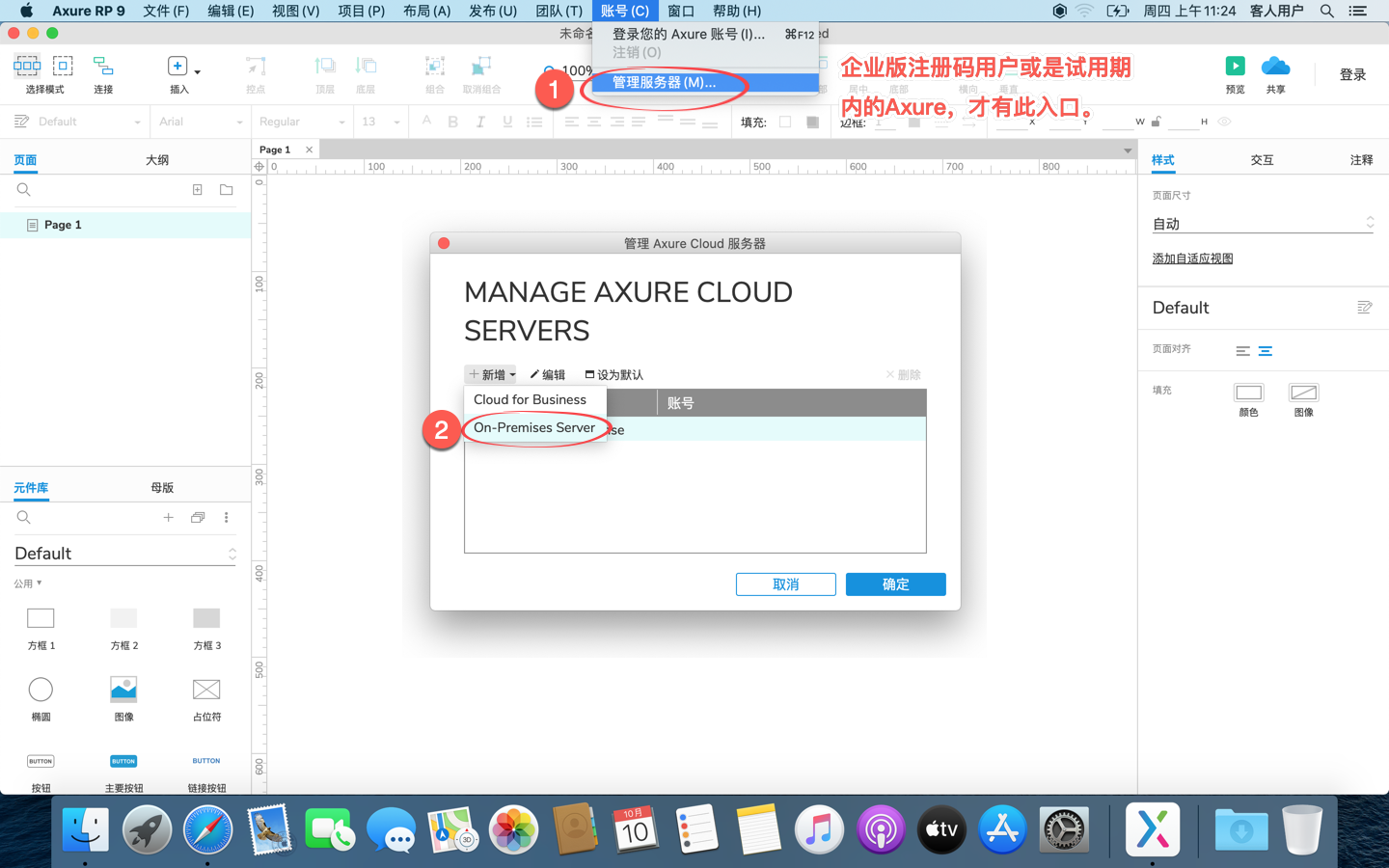This screenshot has width=1389, height=868.
Task: Open Safari from the Dock
Action: tap(207, 830)
